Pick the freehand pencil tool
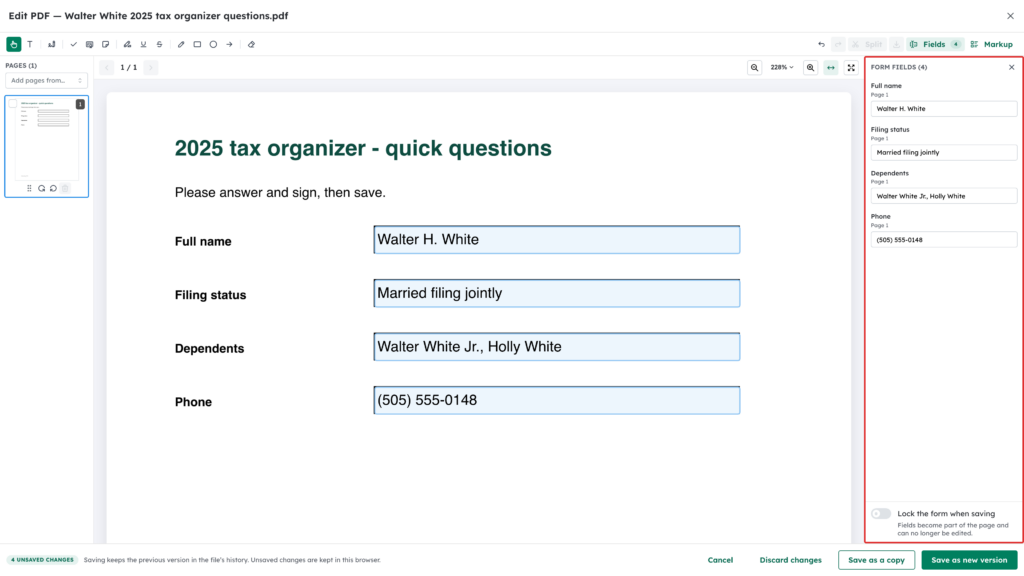Screen dimensions: 1024x576 pyautogui.click(x=181, y=44)
